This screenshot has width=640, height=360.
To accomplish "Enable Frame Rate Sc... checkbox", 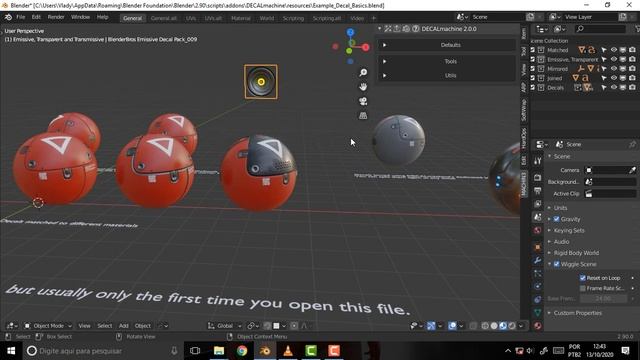I will click(583, 288).
